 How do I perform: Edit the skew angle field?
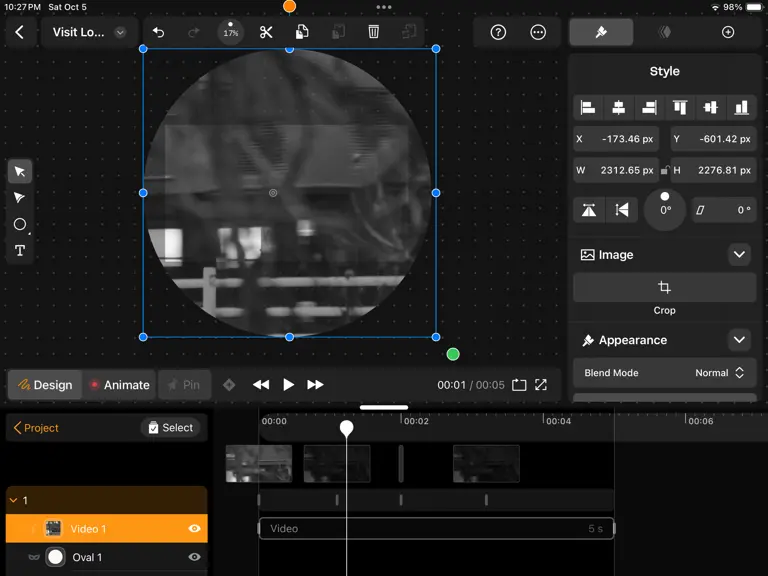[724, 210]
